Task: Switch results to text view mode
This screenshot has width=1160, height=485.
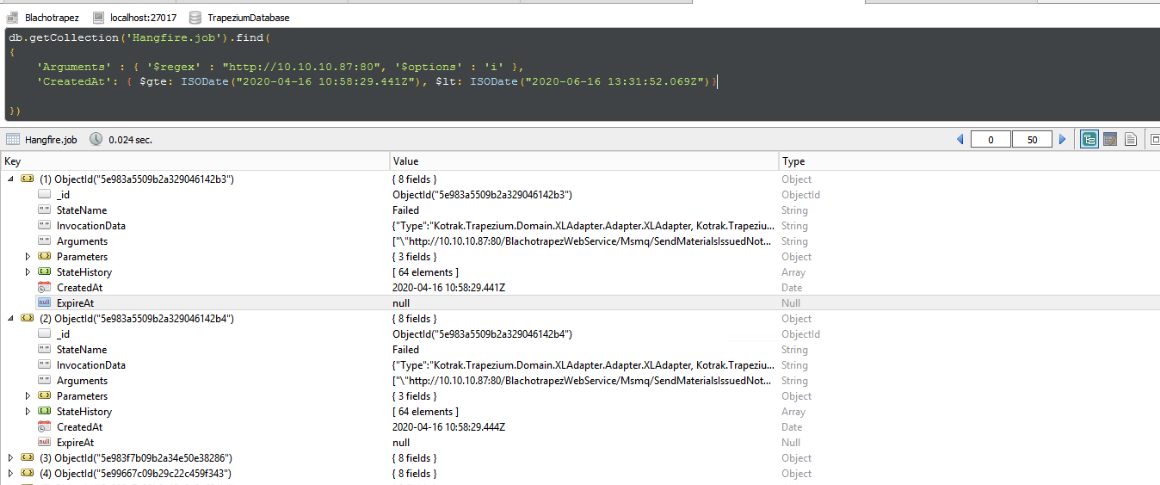Action: (1130, 139)
